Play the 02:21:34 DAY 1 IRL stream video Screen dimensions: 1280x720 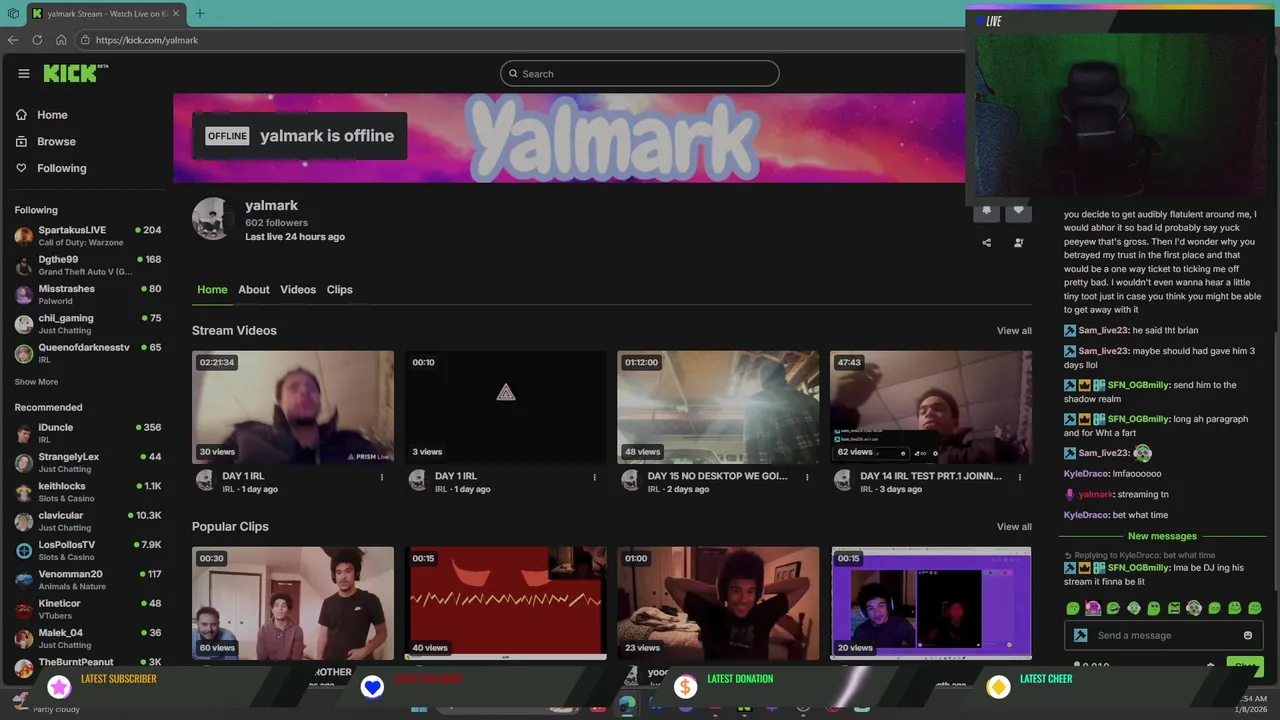[x=293, y=407]
